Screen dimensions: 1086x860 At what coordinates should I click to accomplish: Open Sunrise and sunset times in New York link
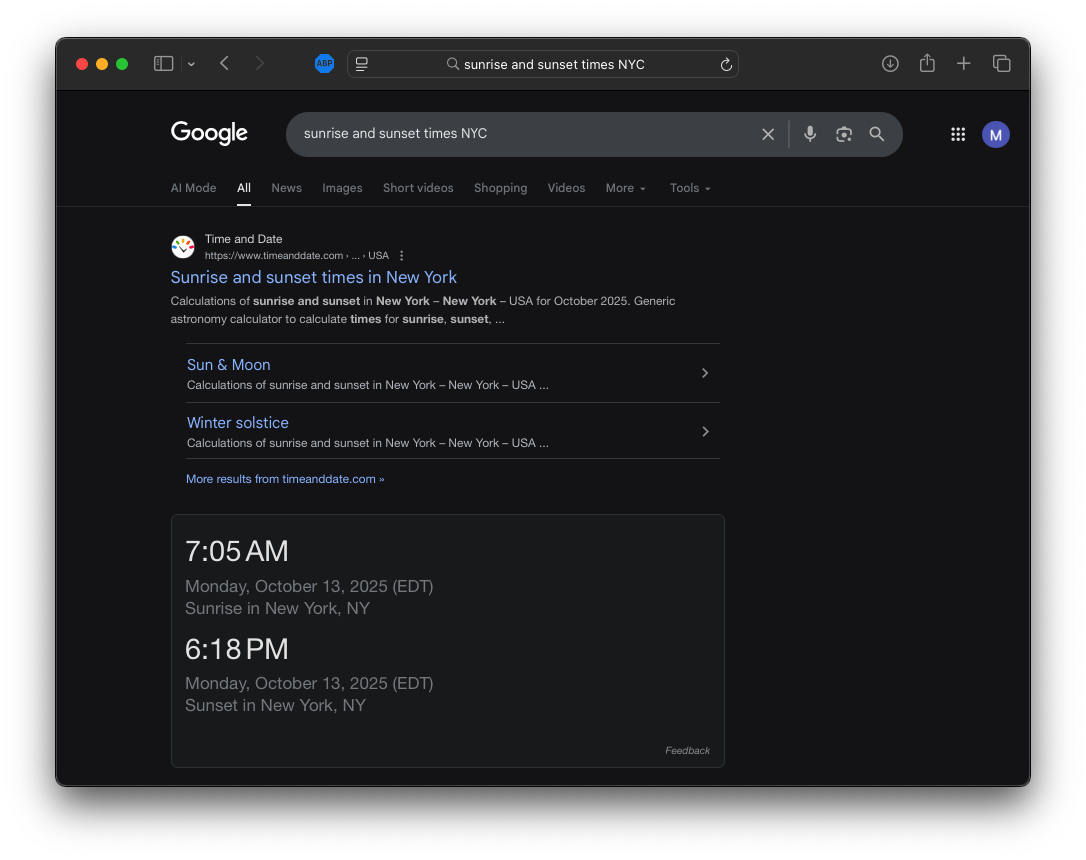point(313,277)
